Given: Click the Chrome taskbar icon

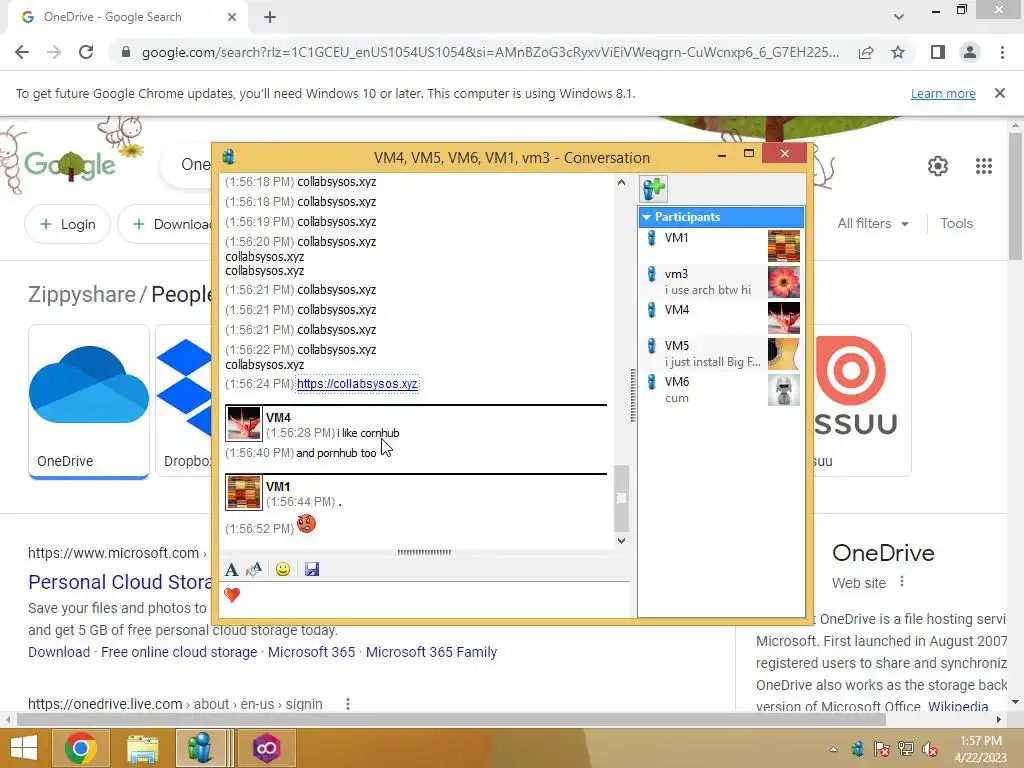Looking at the screenshot, I should 81,748.
